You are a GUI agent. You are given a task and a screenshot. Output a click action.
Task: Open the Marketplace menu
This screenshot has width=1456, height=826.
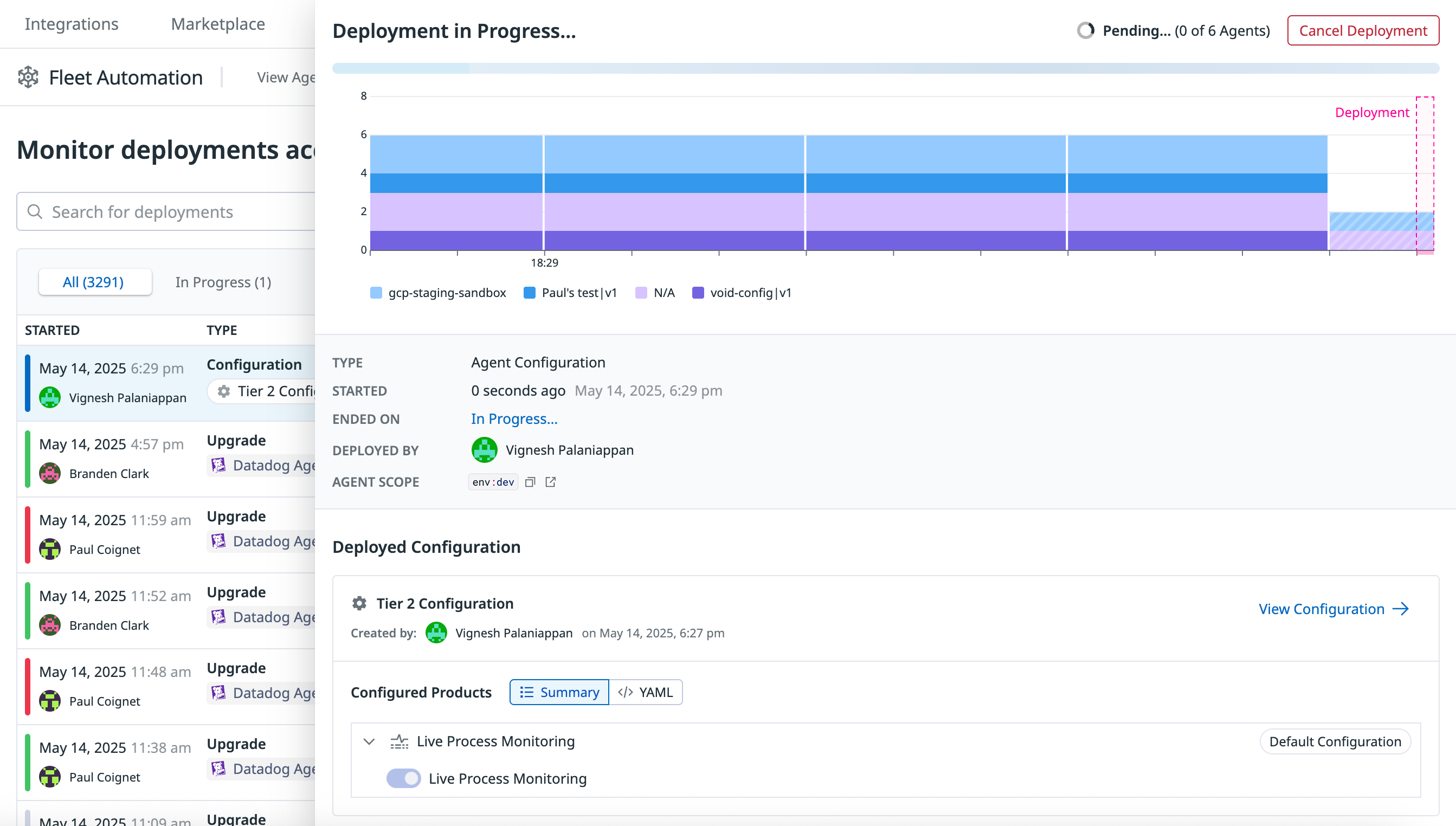pos(217,24)
